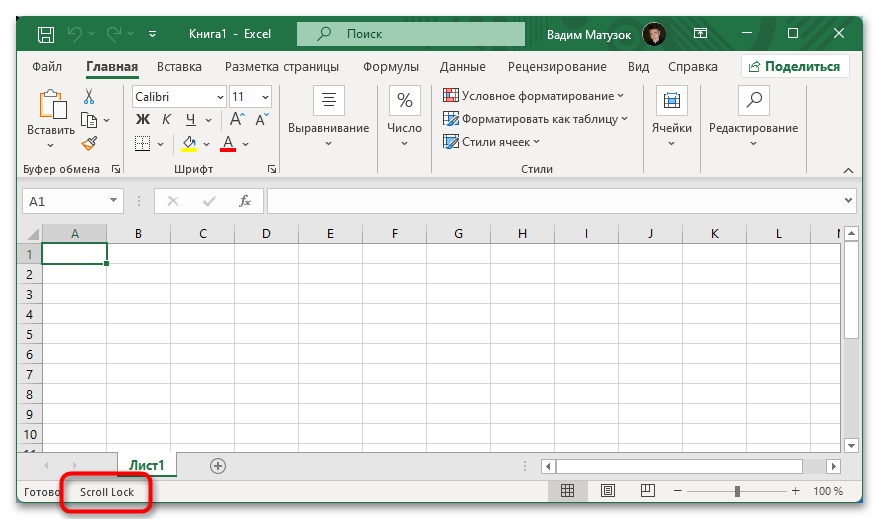Click the Вставить paste clipboard icon

(x=53, y=104)
